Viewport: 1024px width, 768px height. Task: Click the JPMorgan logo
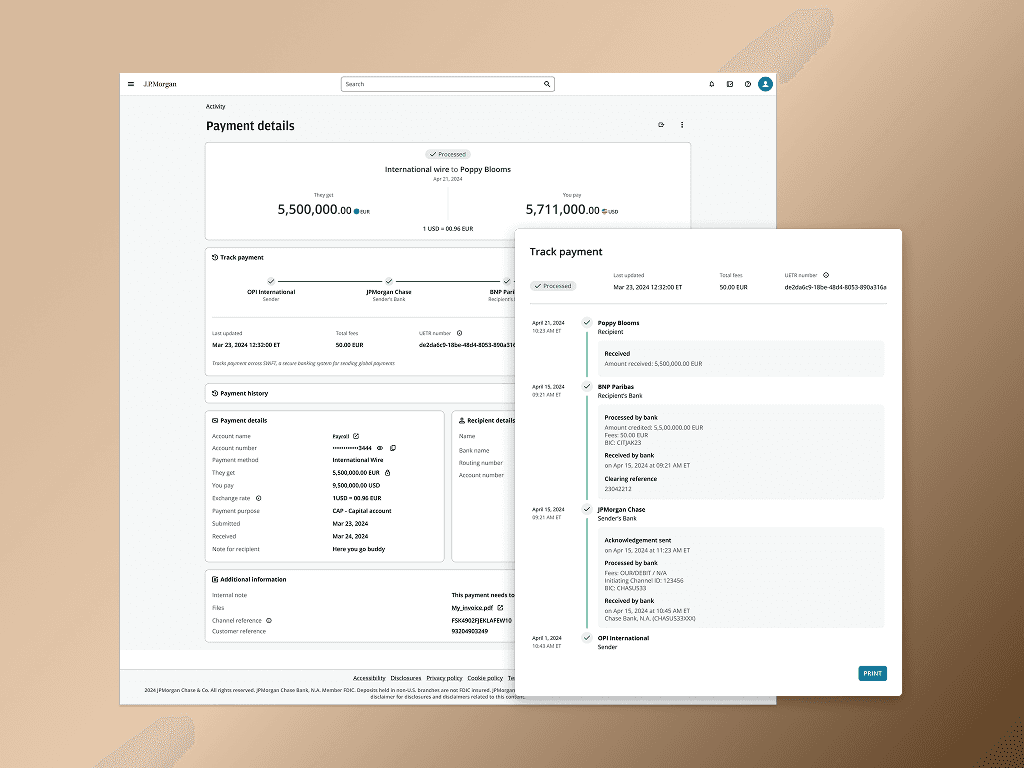coord(160,84)
